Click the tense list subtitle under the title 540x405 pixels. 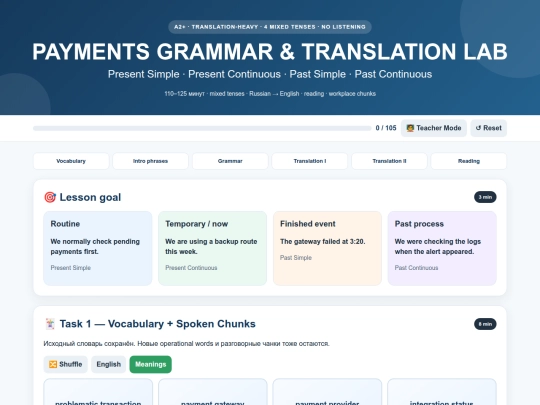[270, 74]
